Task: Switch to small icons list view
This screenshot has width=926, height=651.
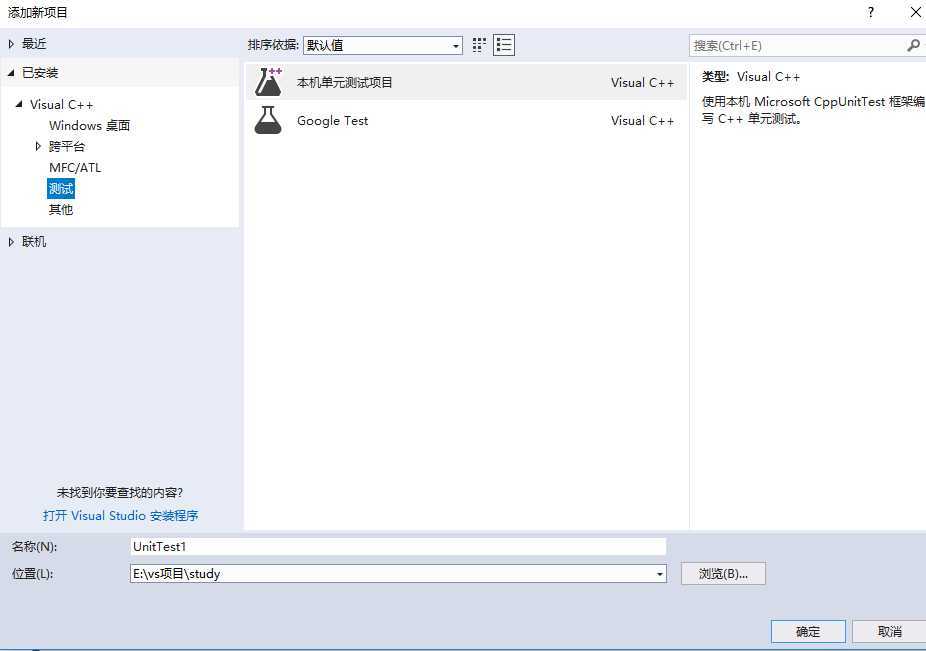Action: 504,45
